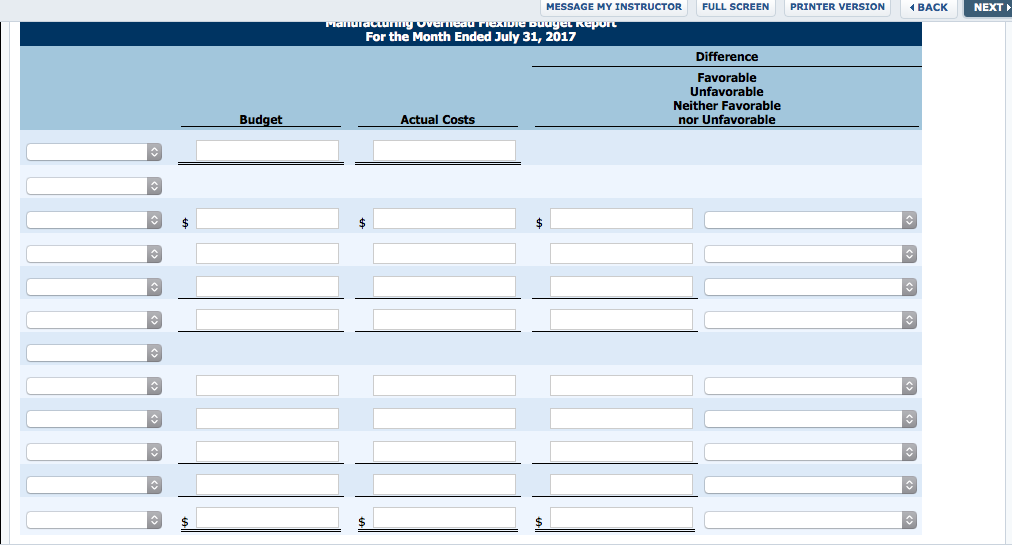Open the label dropdown in the ninth form row
Image resolution: width=1012 pixels, height=545 pixels.
[x=94, y=418]
